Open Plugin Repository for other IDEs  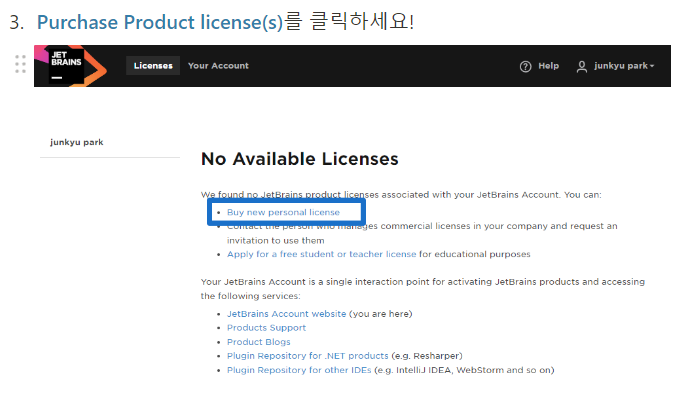[299, 370]
